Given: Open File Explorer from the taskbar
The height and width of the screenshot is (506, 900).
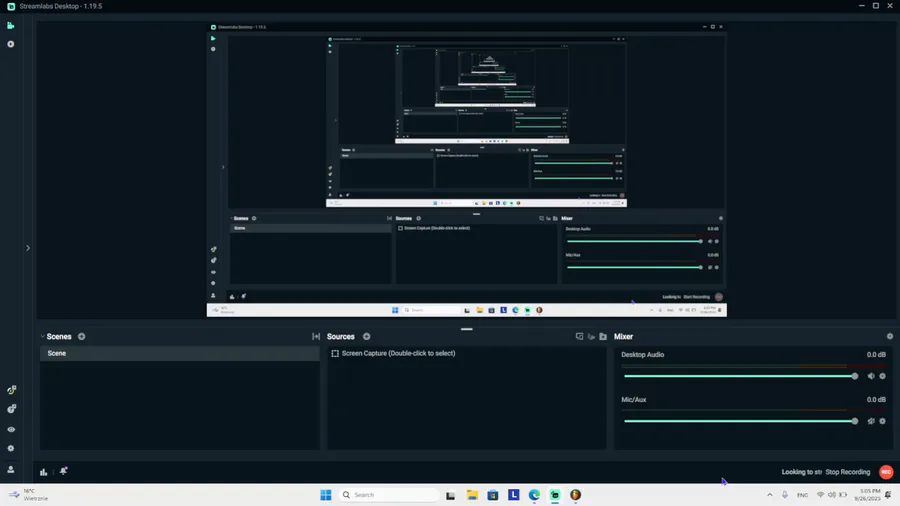Looking at the screenshot, I should 472,495.
